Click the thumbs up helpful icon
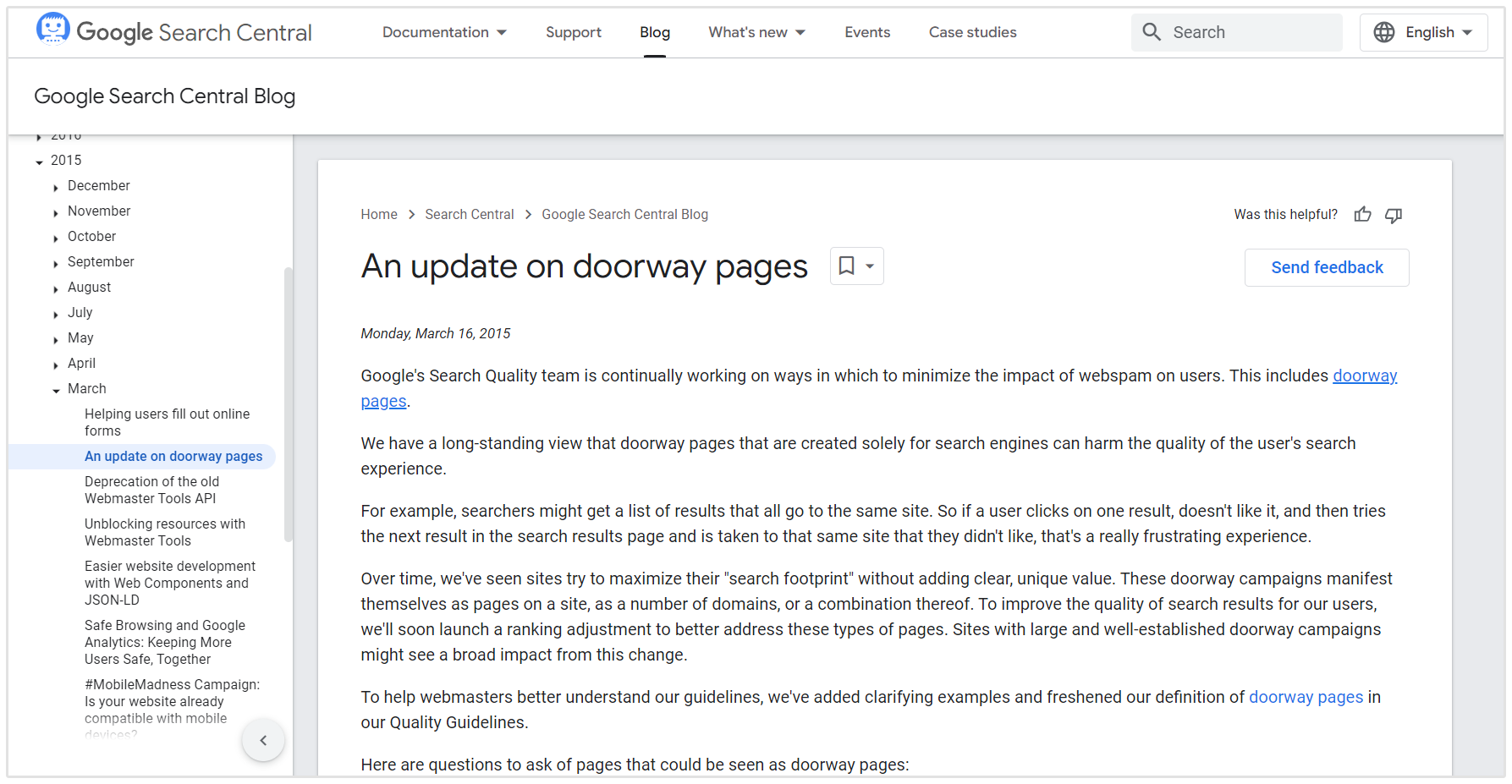Screen dimensions: 1512x784 (1362, 215)
